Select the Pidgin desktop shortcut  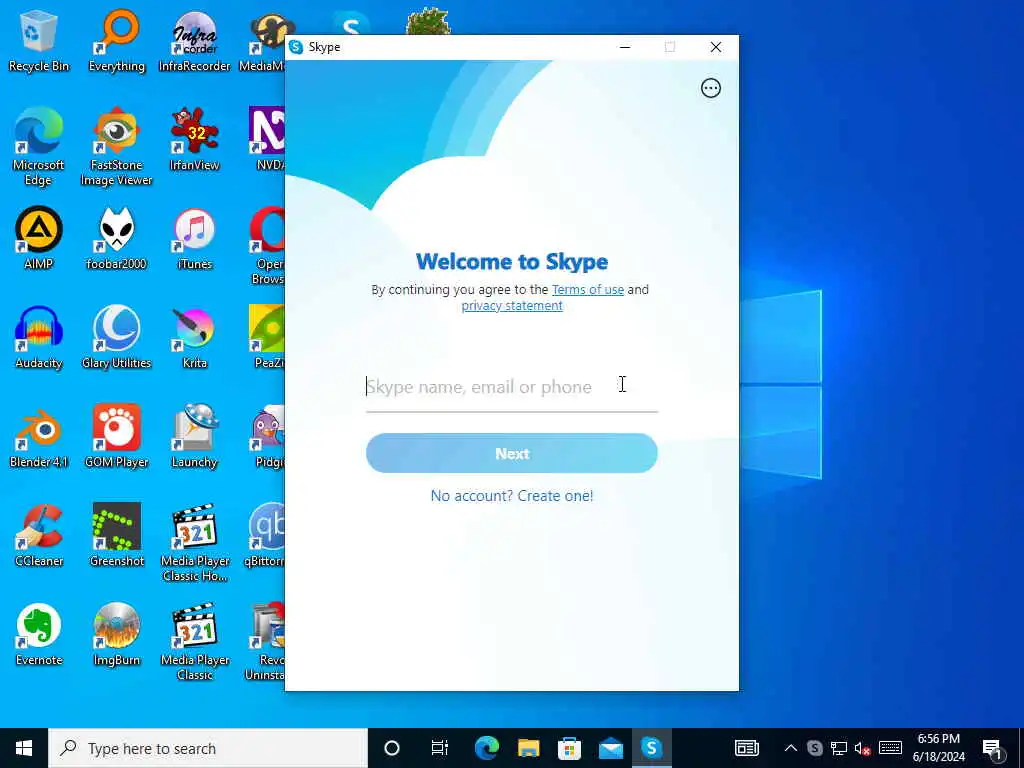pyautogui.click(x=269, y=436)
